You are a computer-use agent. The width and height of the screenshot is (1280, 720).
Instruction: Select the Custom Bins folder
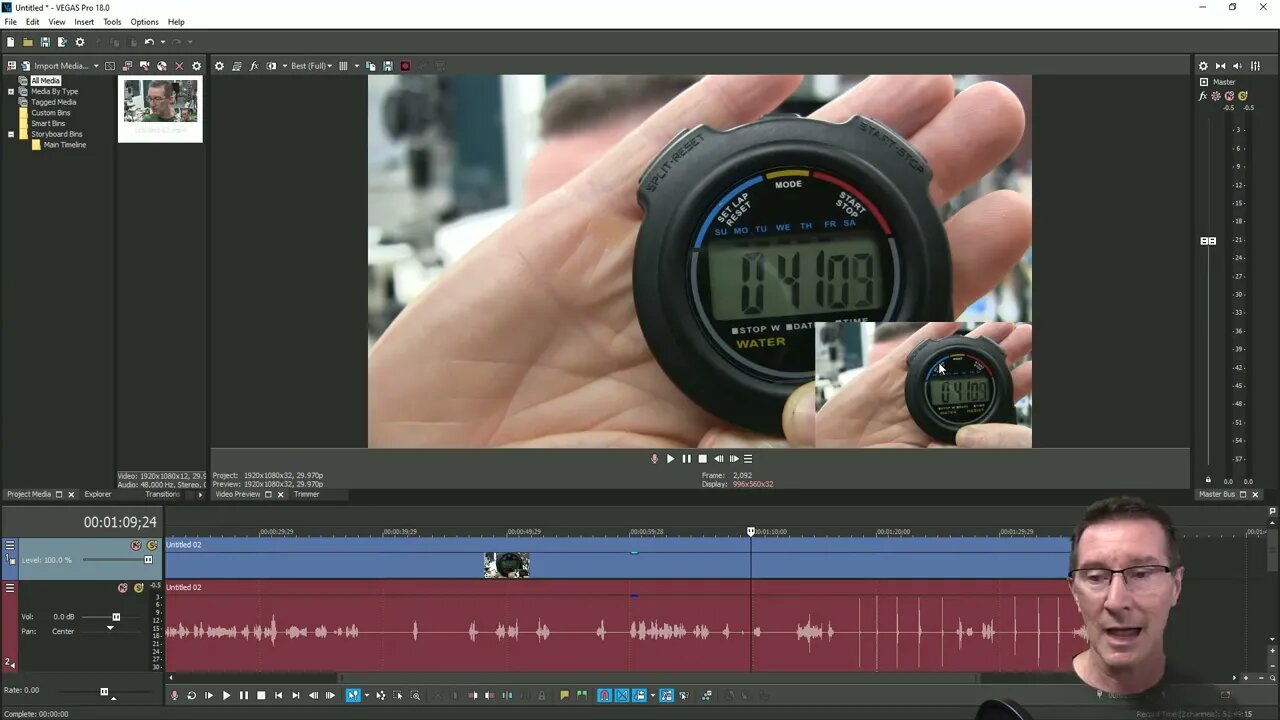pos(50,113)
